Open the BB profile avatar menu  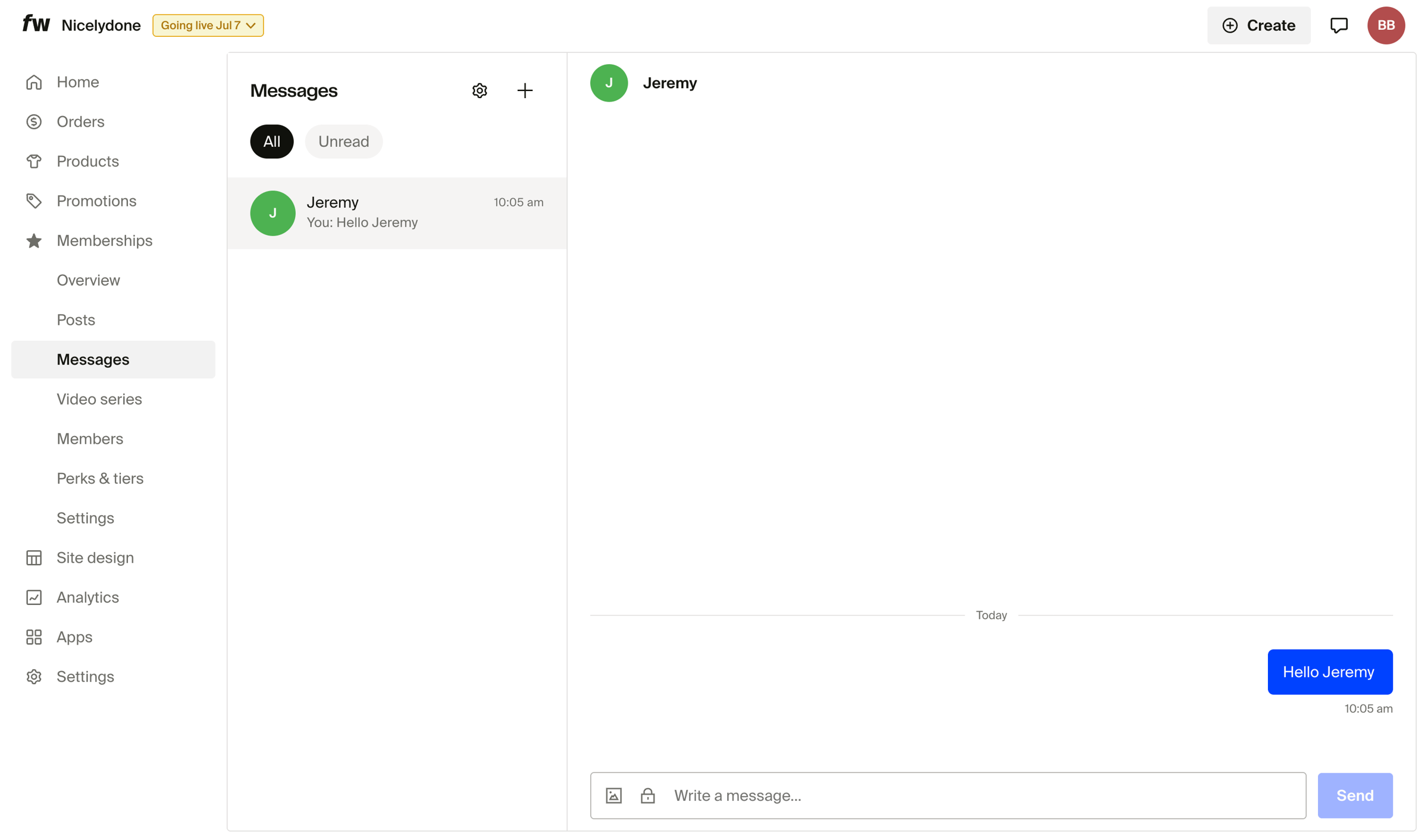[1386, 26]
